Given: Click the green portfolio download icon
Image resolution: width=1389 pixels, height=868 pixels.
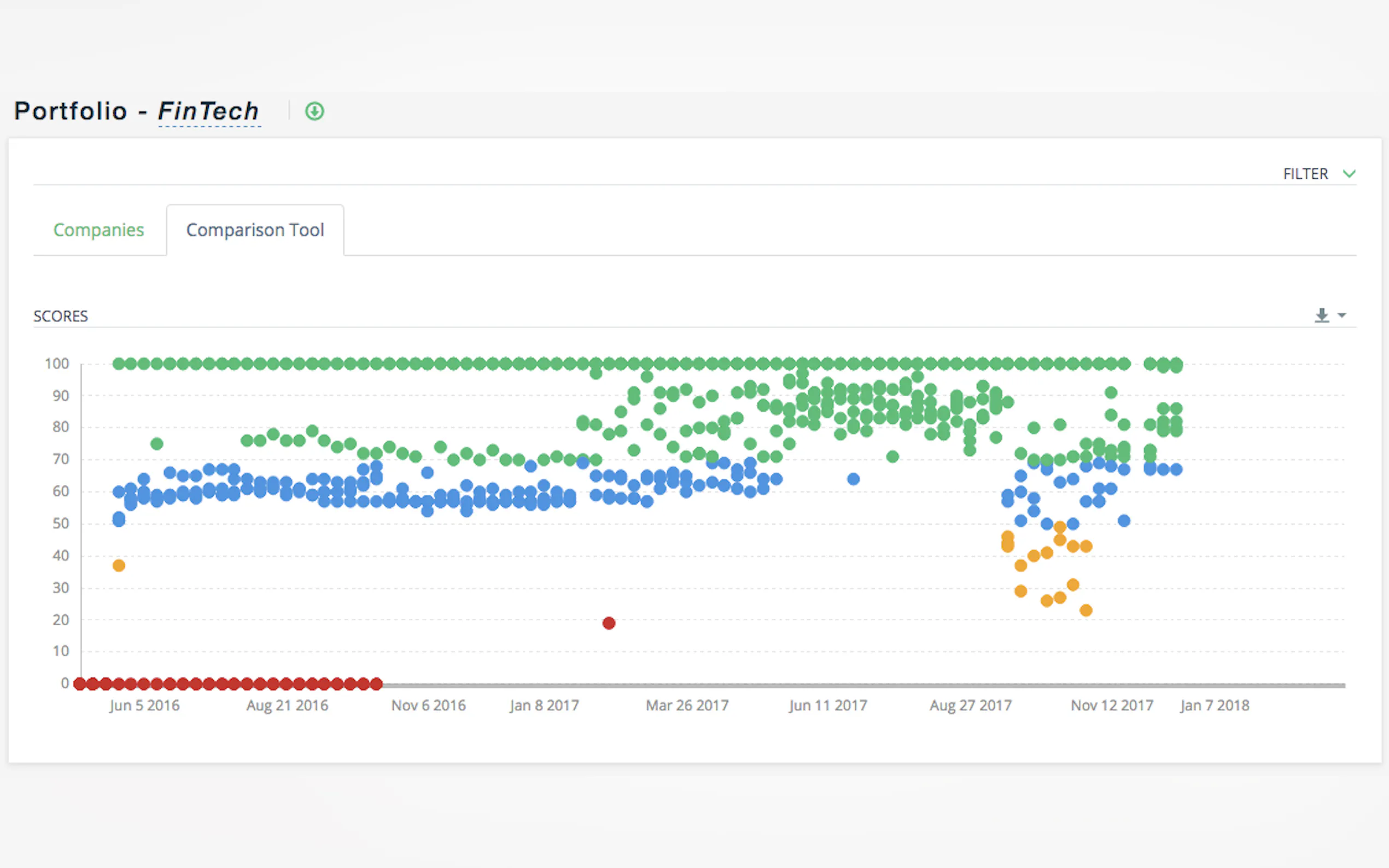Looking at the screenshot, I should tap(314, 111).
